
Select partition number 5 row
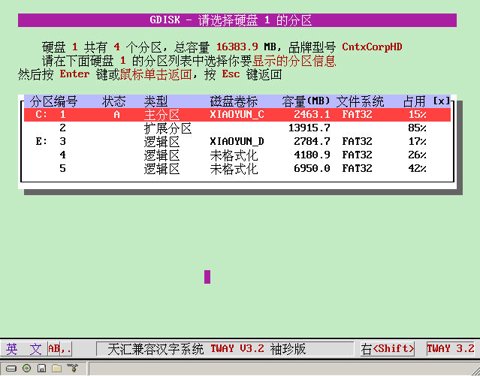coord(237,169)
